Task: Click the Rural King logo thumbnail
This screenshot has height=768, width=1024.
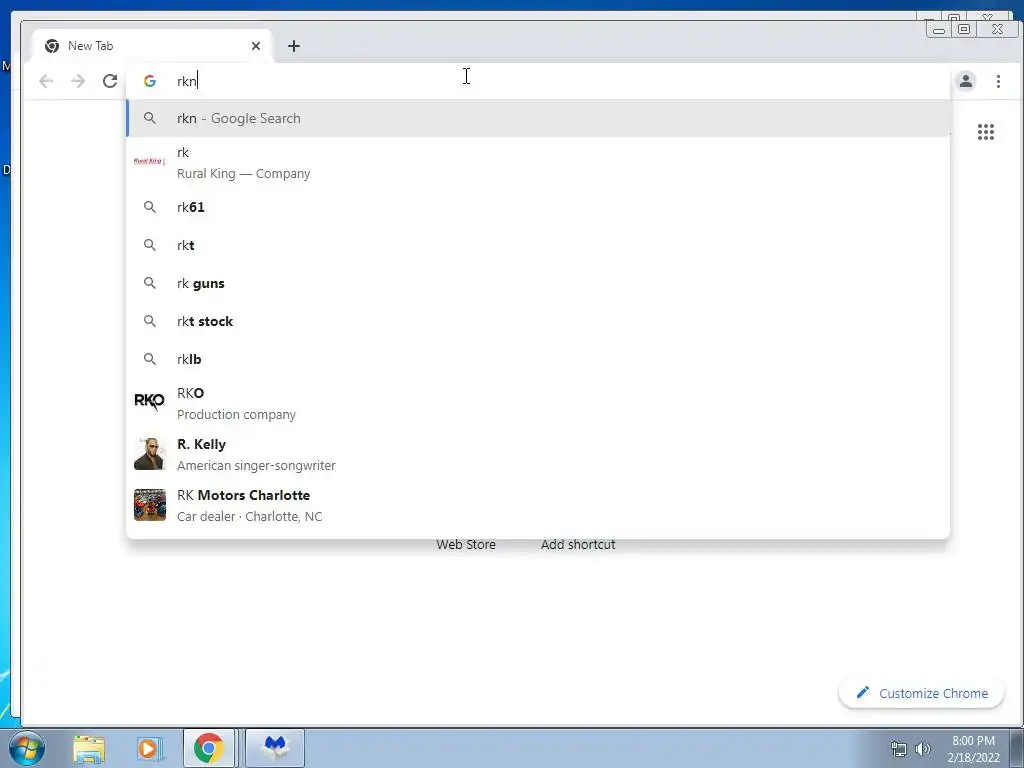Action: click(150, 161)
